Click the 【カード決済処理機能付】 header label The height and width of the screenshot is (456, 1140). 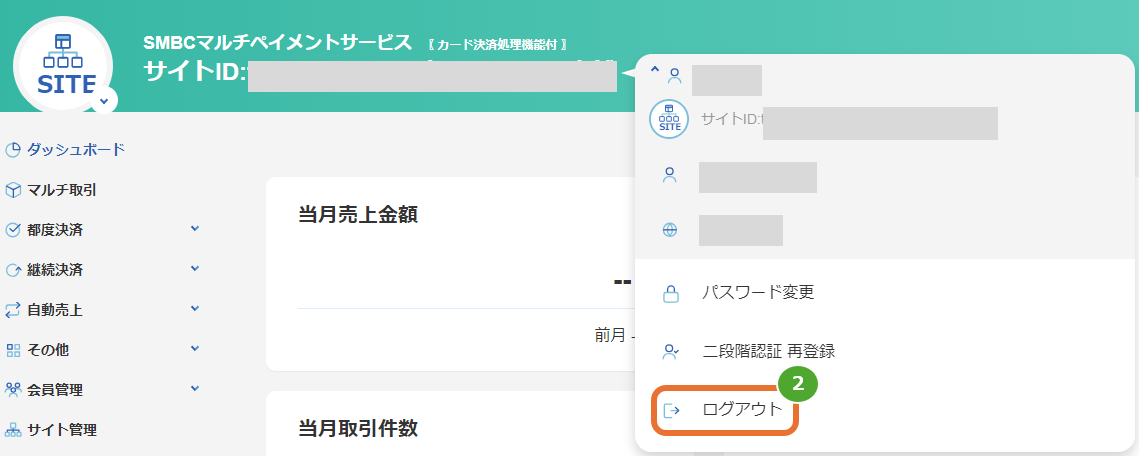click(499, 45)
